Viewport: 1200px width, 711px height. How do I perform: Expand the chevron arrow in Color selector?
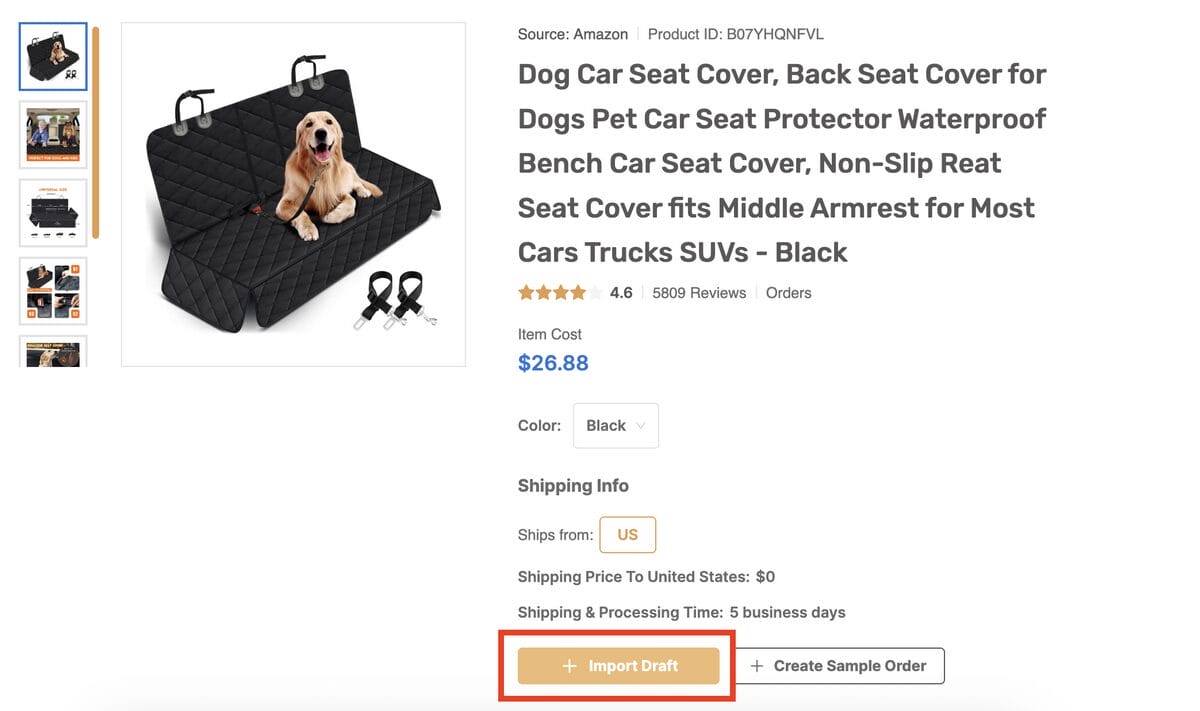point(641,426)
